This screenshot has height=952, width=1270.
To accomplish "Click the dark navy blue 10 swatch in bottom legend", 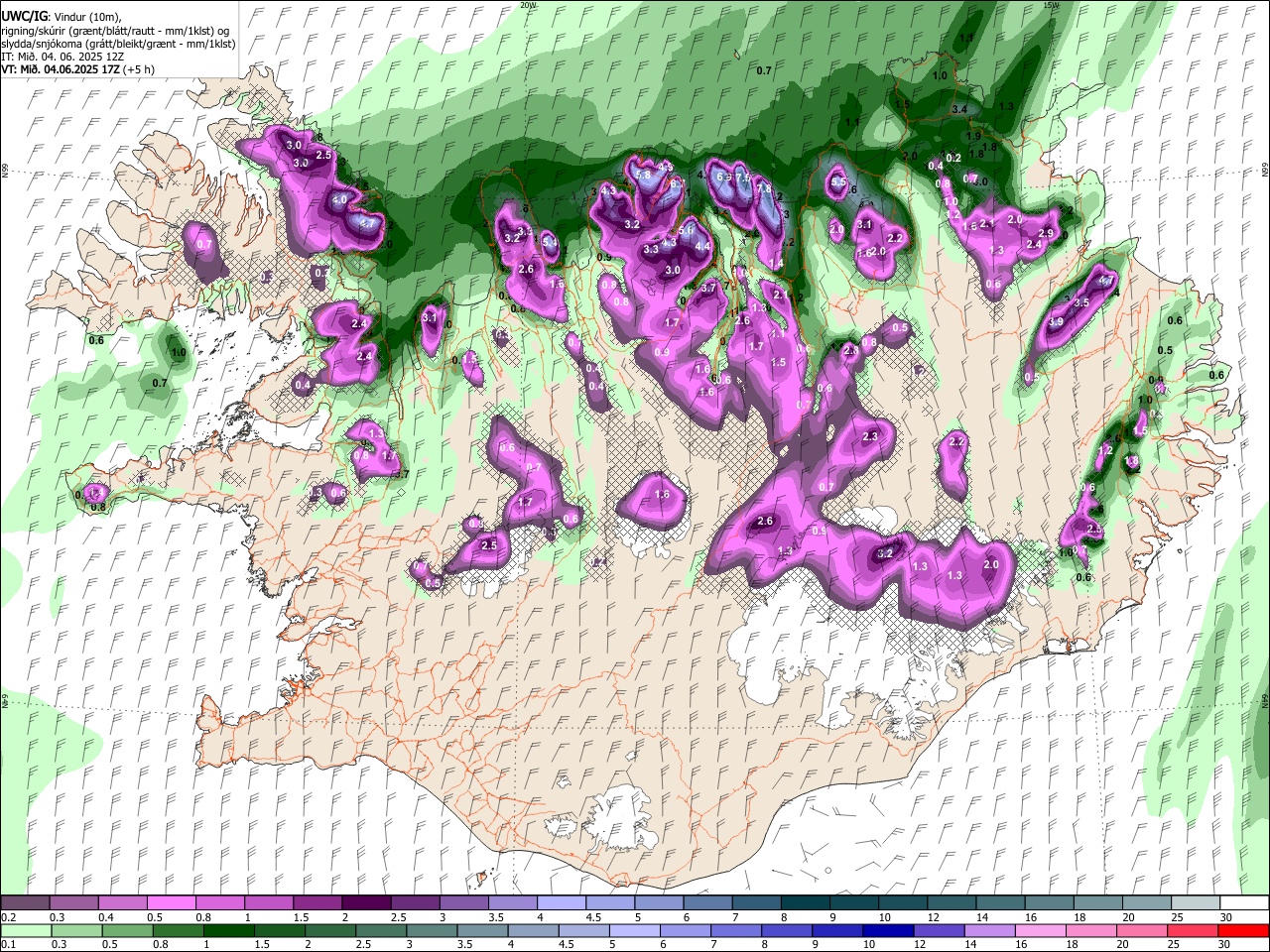I will click(888, 930).
